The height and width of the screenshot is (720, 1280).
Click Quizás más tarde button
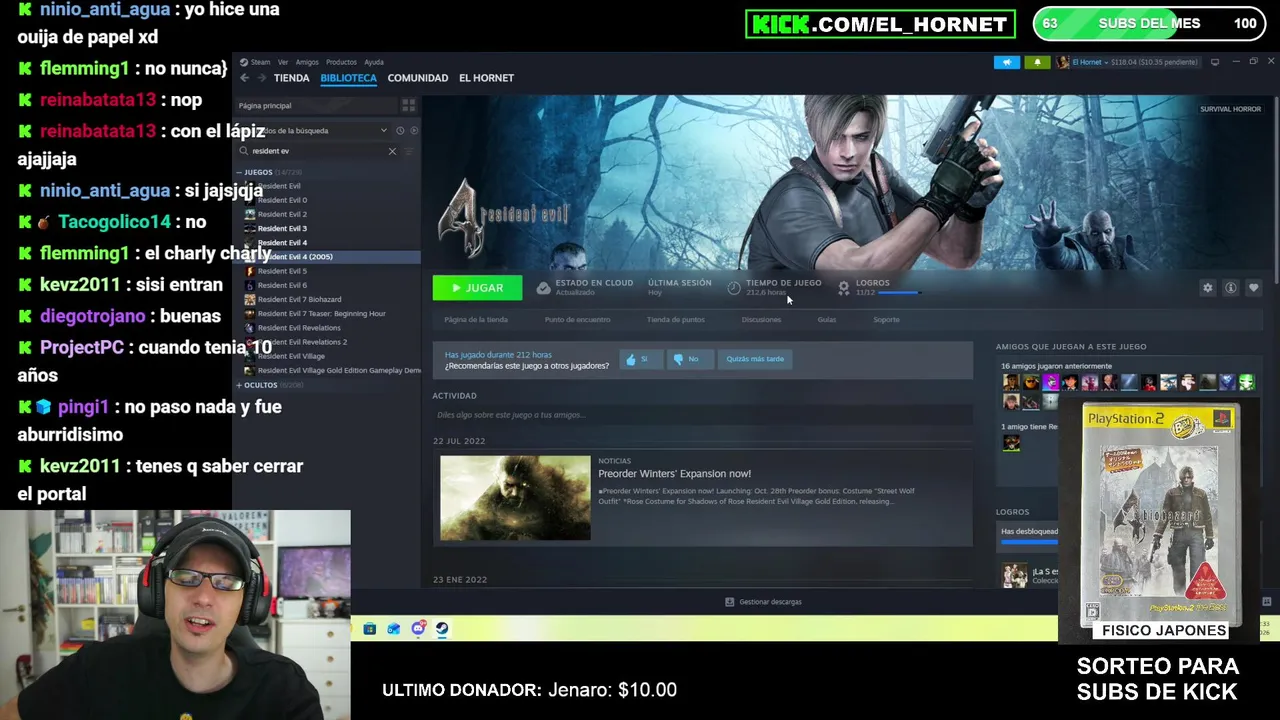pos(755,359)
